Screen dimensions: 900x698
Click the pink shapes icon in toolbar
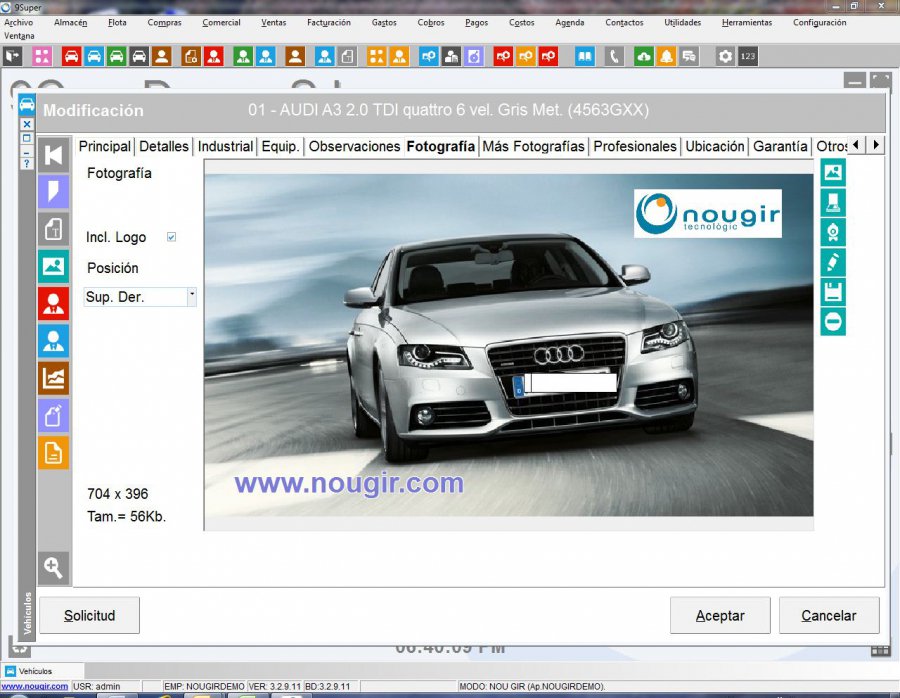[42, 56]
